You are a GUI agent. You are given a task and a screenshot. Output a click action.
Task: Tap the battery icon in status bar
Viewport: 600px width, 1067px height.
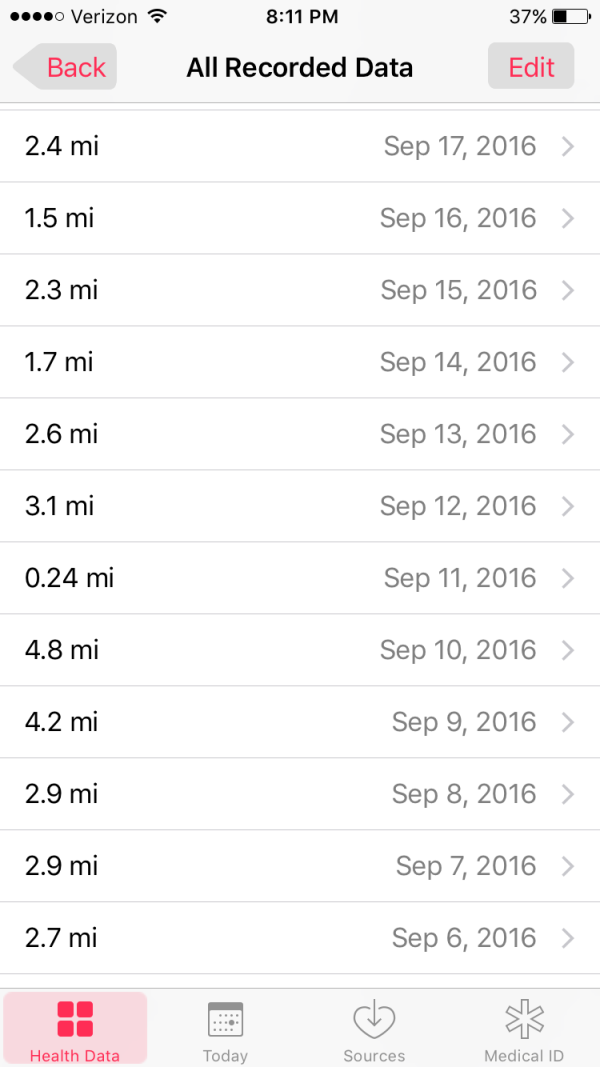(x=571, y=17)
